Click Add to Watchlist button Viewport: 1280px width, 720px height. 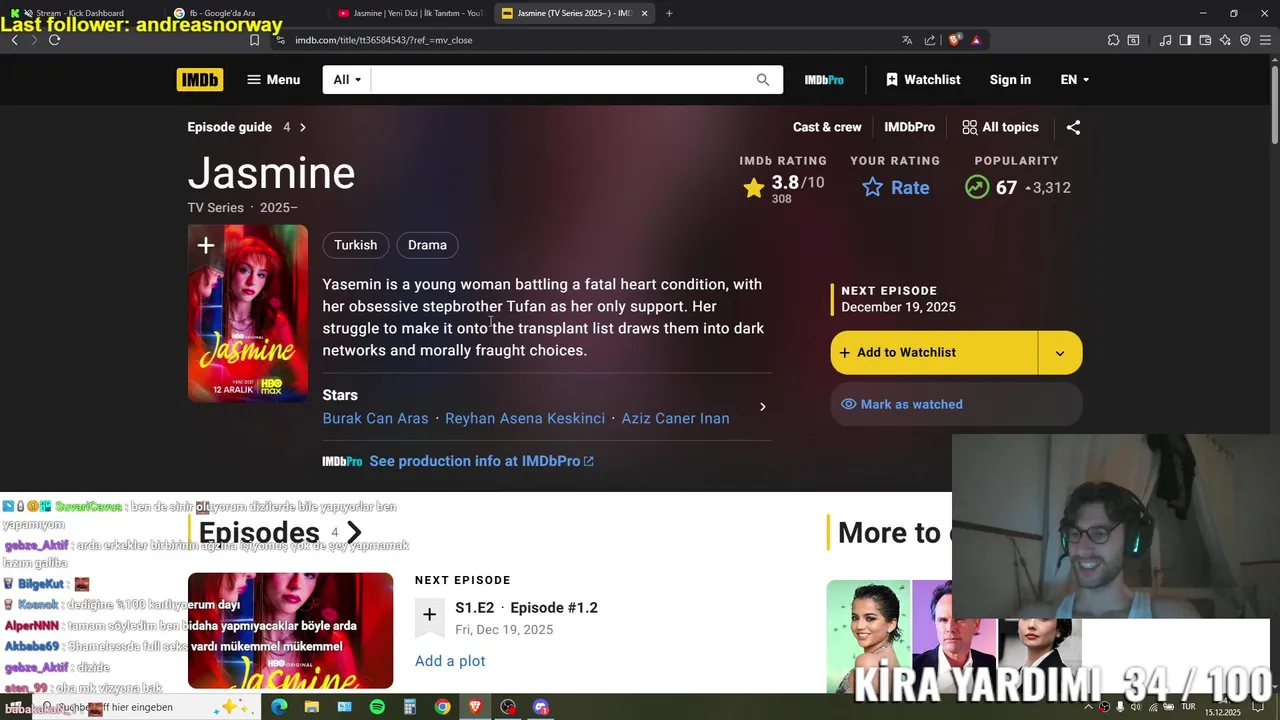(934, 353)
